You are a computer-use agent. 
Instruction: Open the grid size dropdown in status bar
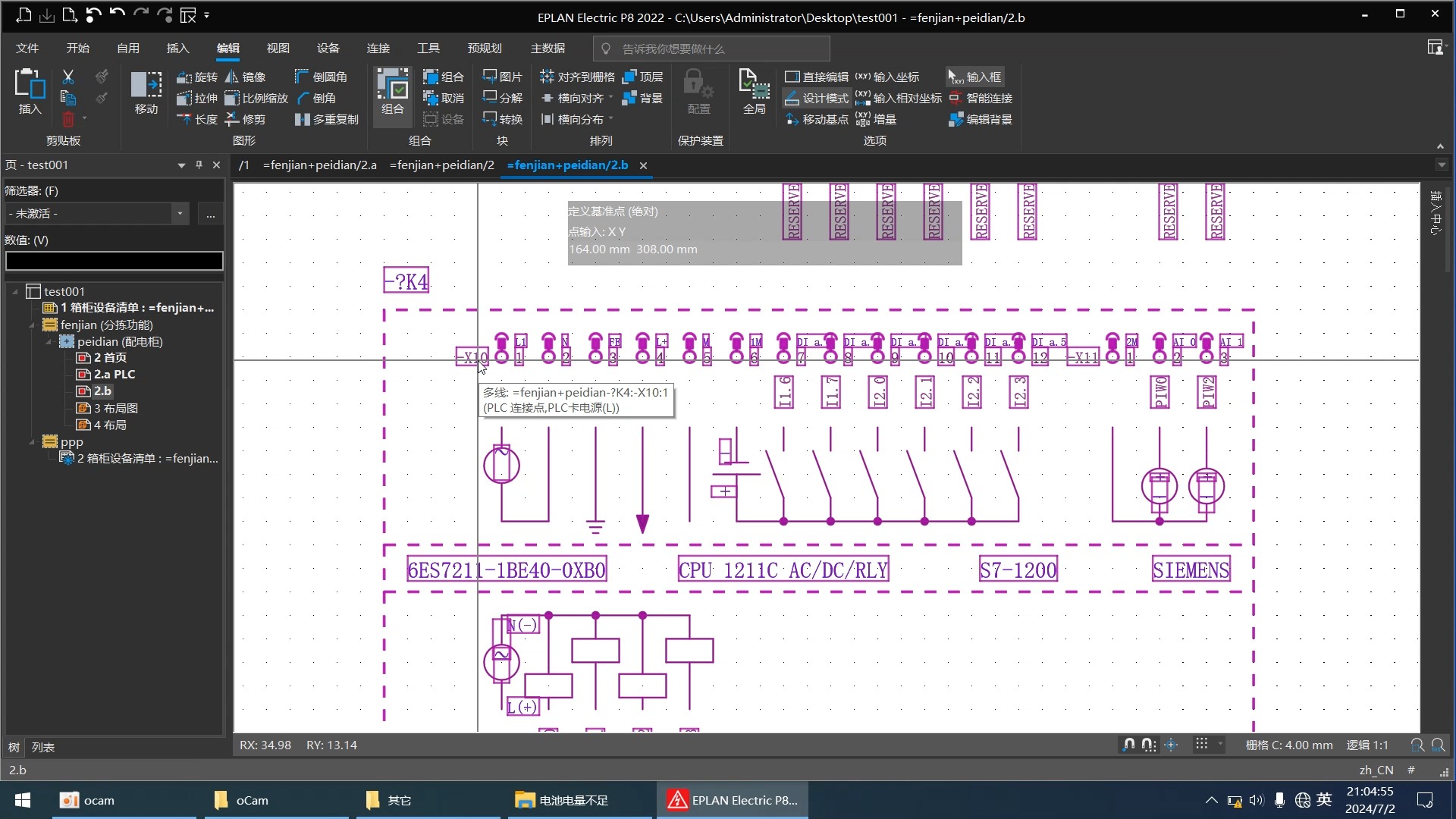(1220, 745)
